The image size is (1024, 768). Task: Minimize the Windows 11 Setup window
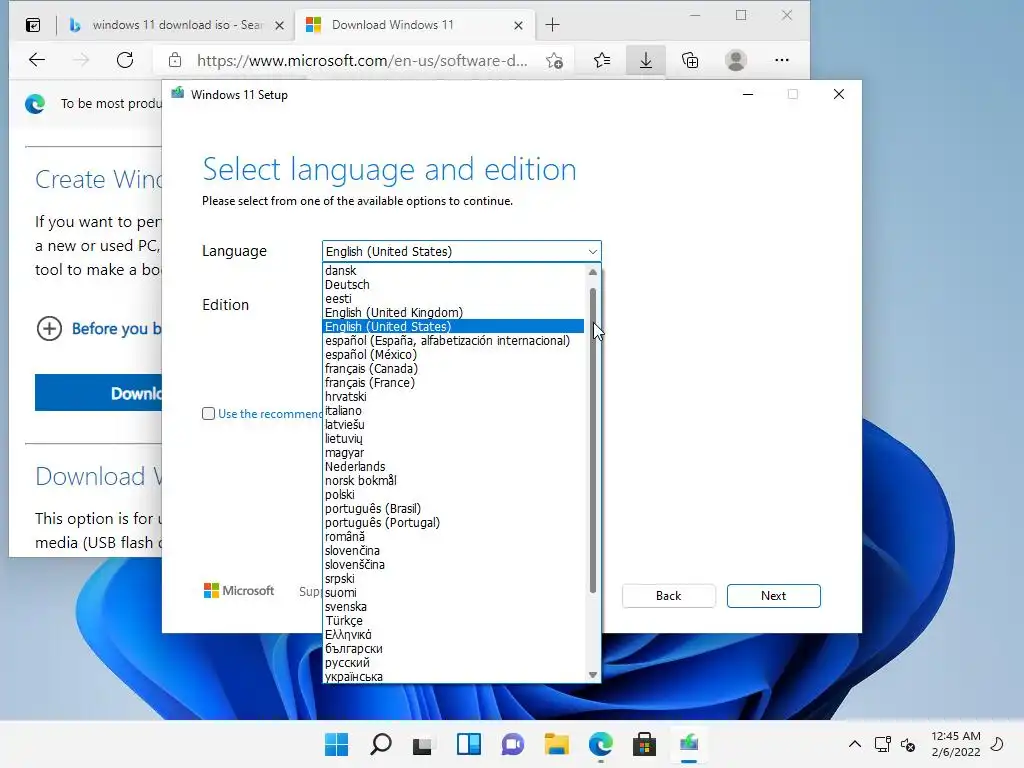point(748,95)
